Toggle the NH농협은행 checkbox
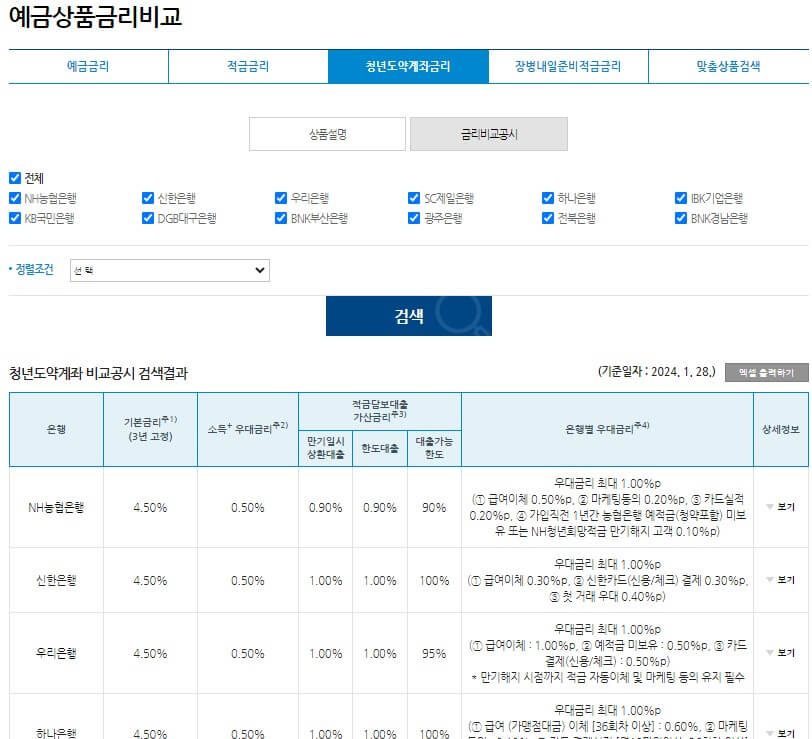This screenshot has height=739, width=812. point(13,197)
